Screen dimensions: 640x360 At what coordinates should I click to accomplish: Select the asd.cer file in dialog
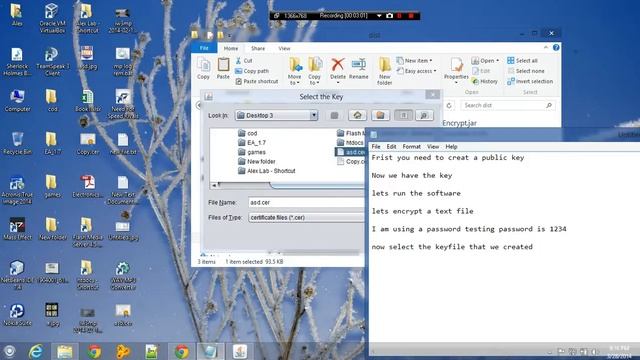click(351, 152)
